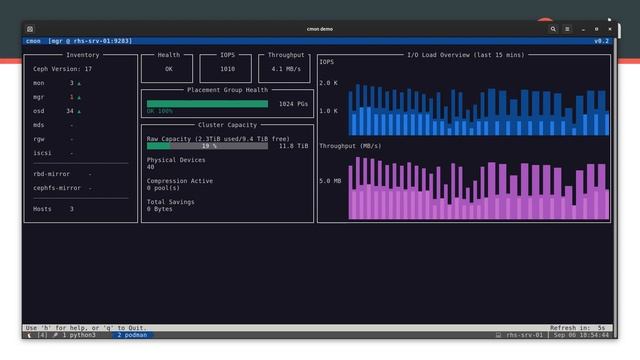Screen dimensions: 640x360
Task: Click the blue IOPS bar chart
Action: [478, 110]
